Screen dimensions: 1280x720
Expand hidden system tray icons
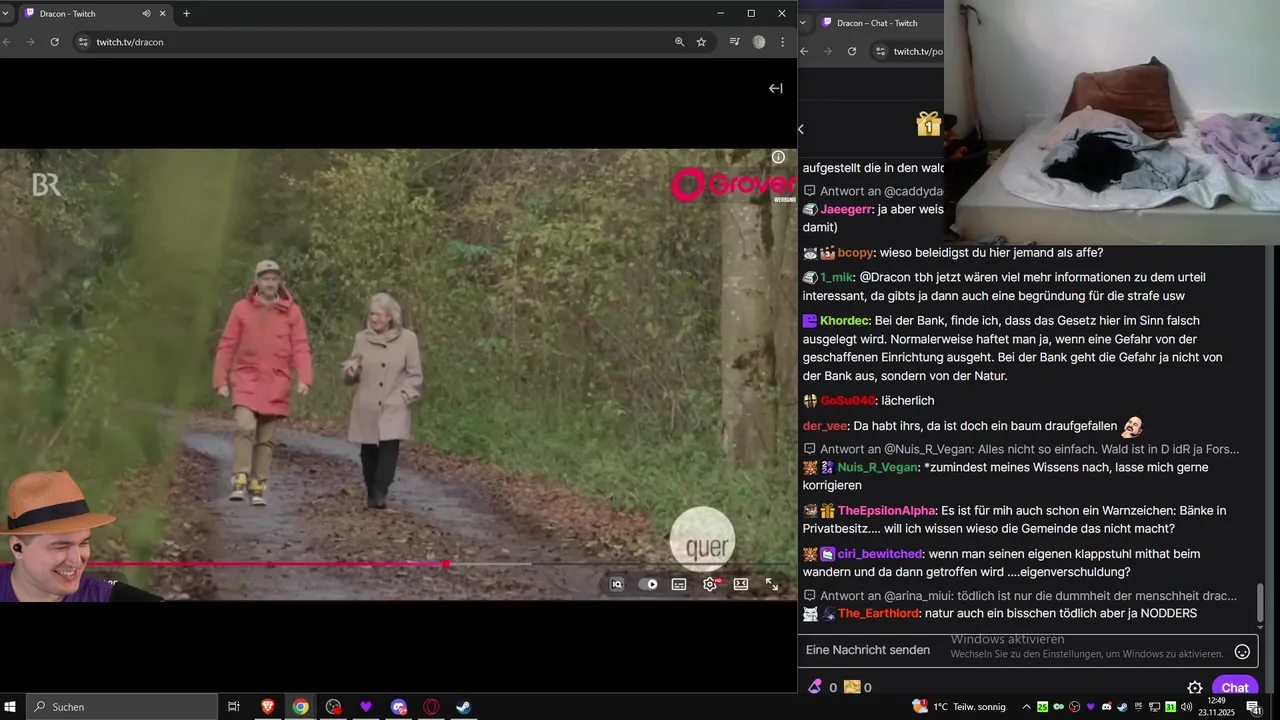coord(1024,707)
